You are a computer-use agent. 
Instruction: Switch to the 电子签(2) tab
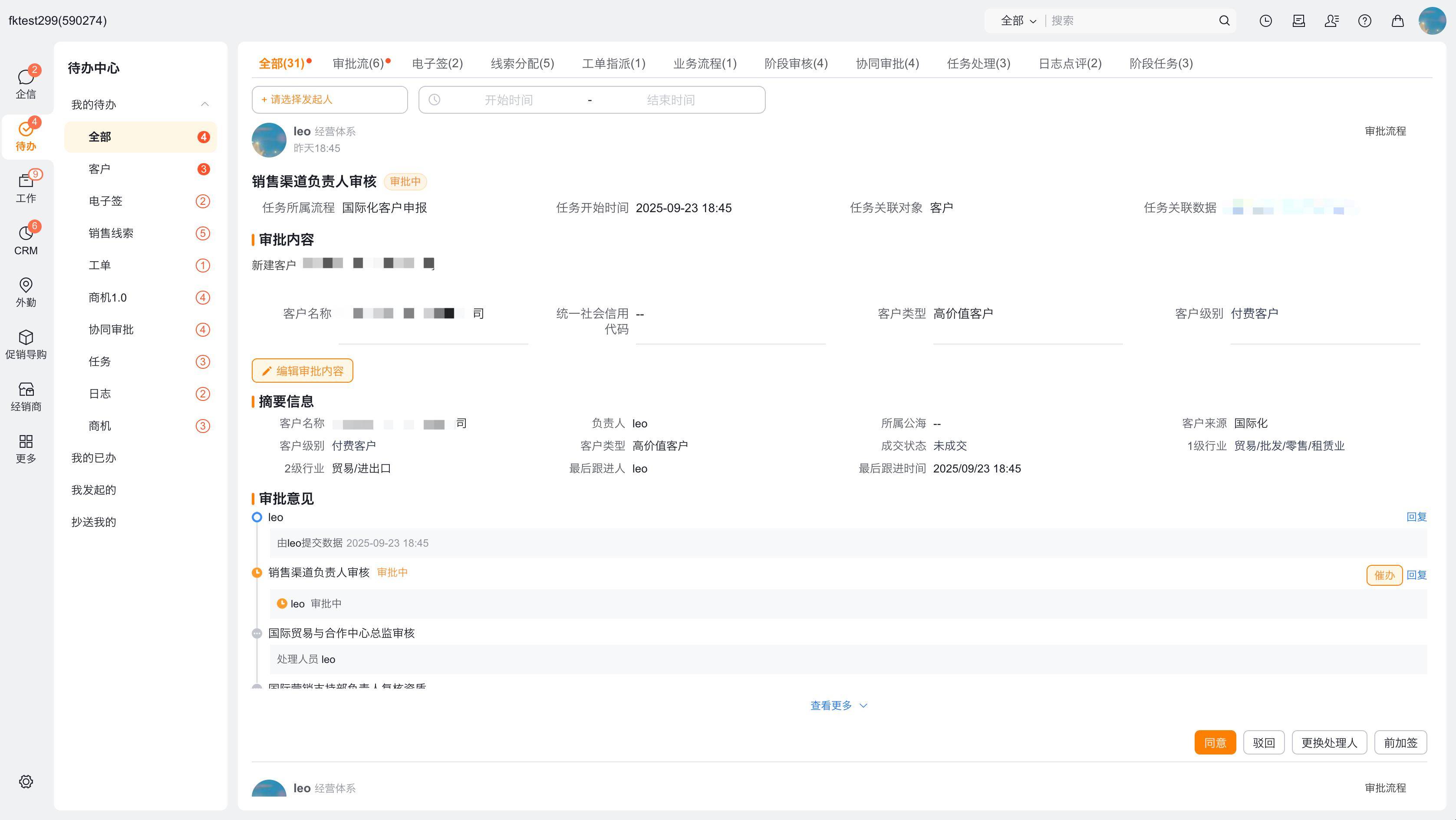437,63
